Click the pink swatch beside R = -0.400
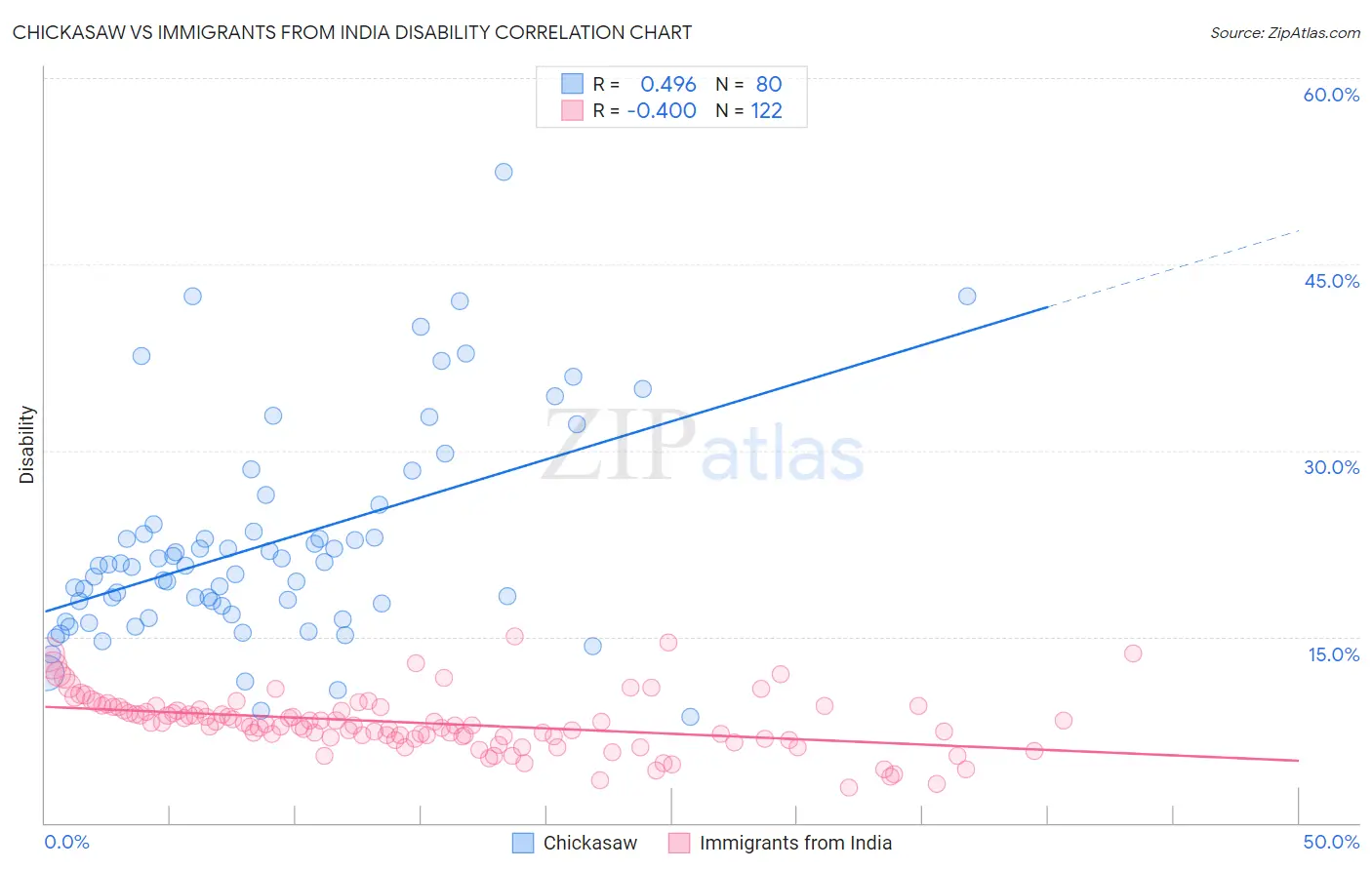This screenshot has width=1372, height=870. 572,111
